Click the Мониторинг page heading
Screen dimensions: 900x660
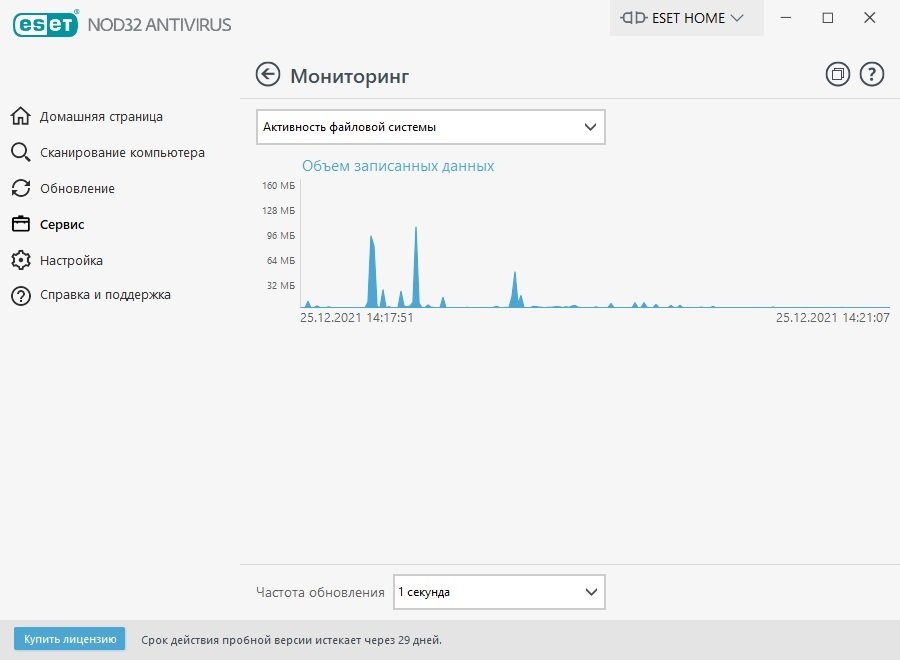(350, 76)
